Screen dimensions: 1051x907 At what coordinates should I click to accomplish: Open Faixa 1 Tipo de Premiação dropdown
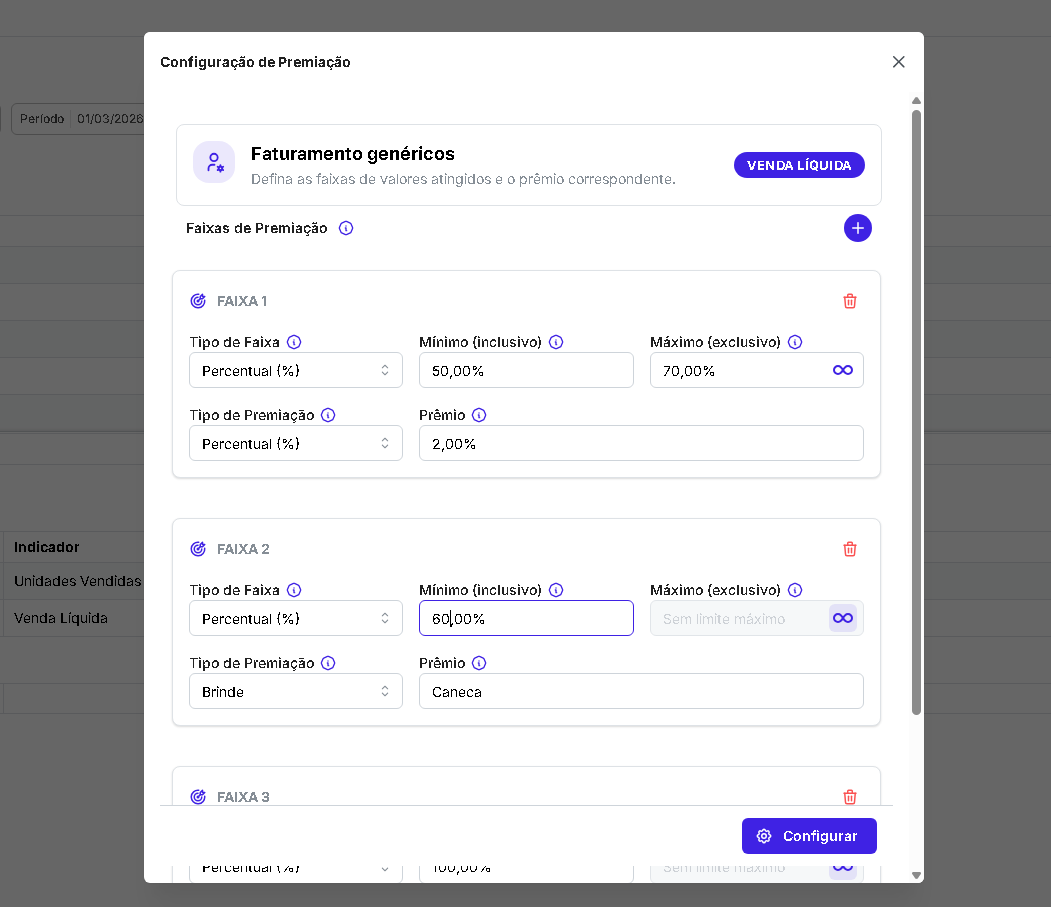(296, 443)
